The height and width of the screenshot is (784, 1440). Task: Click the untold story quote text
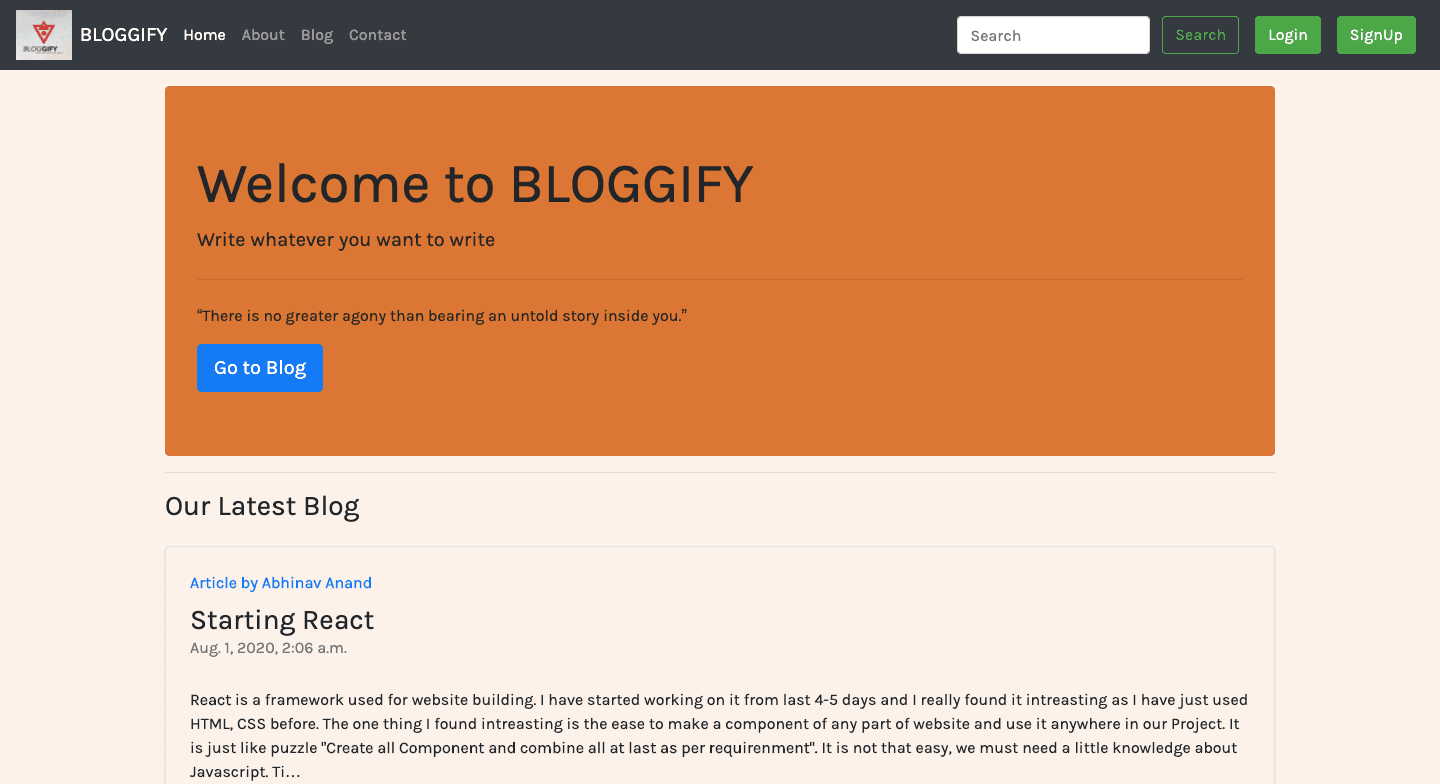pos(441,314)
